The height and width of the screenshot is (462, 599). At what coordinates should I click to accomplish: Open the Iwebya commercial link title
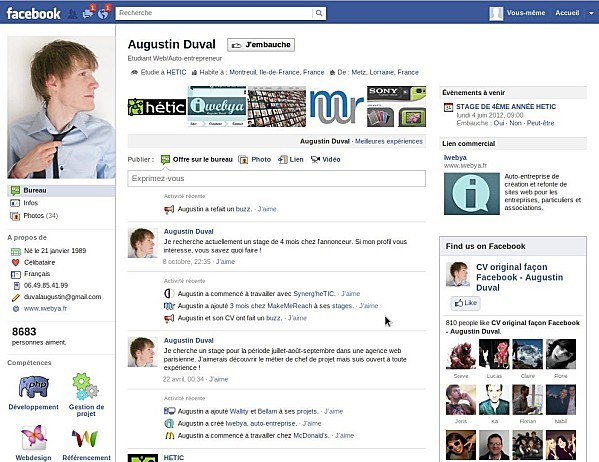tap(455, 157)
